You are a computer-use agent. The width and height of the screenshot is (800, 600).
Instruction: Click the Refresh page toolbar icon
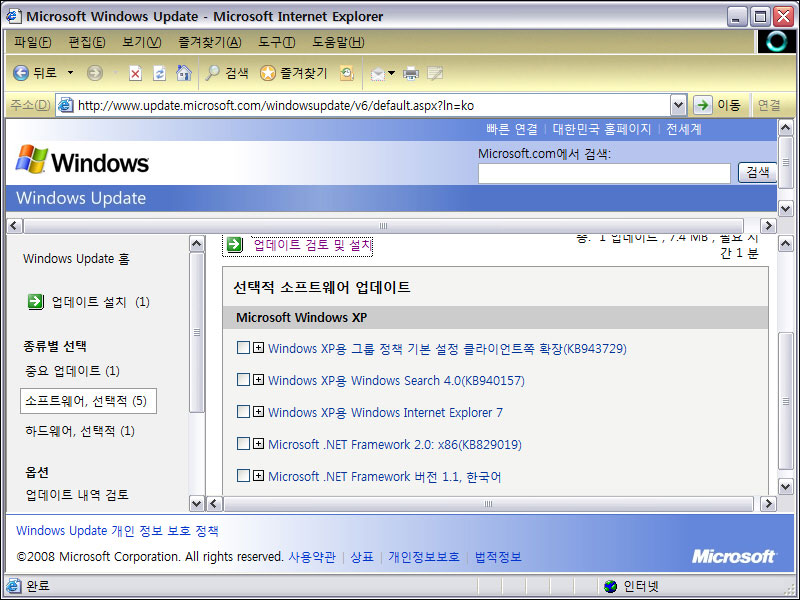point(159,73)
